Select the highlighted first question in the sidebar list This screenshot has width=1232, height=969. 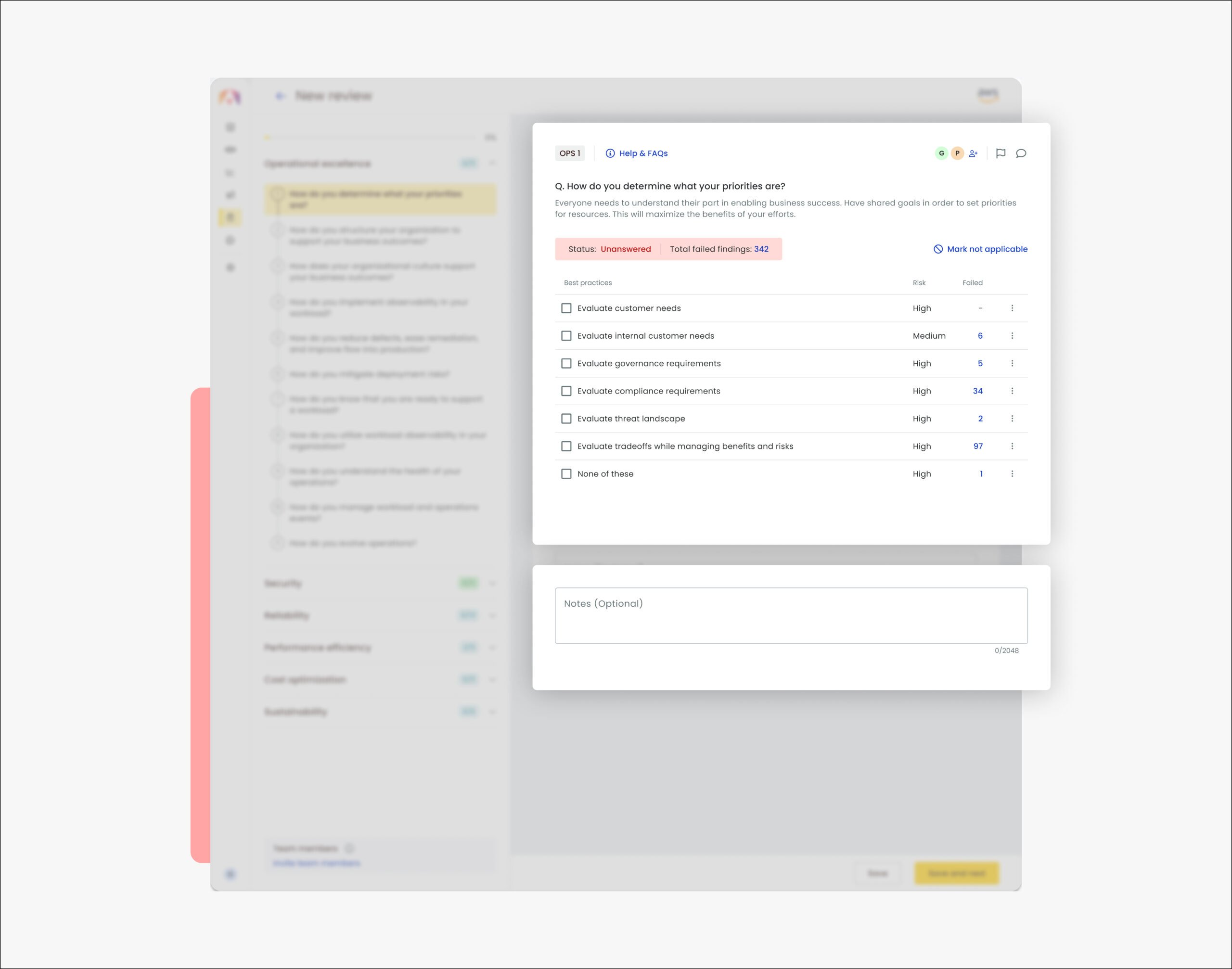380,199
